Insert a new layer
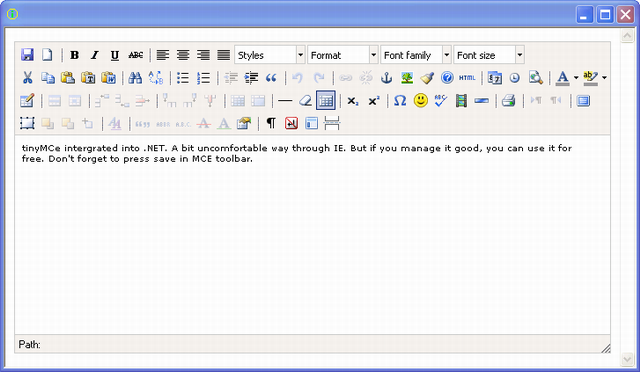Screen dimensions: 640x372 click(27, 123)
